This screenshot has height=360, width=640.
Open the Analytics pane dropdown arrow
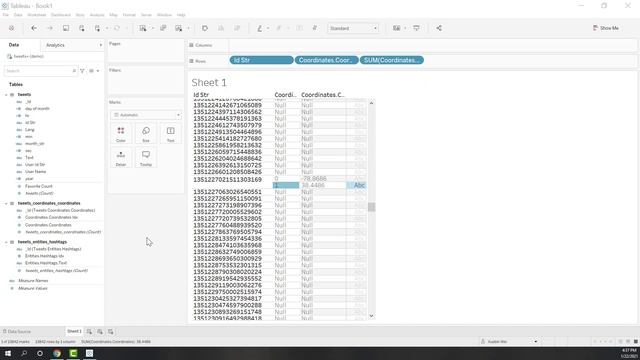click(x=100, y=45)
